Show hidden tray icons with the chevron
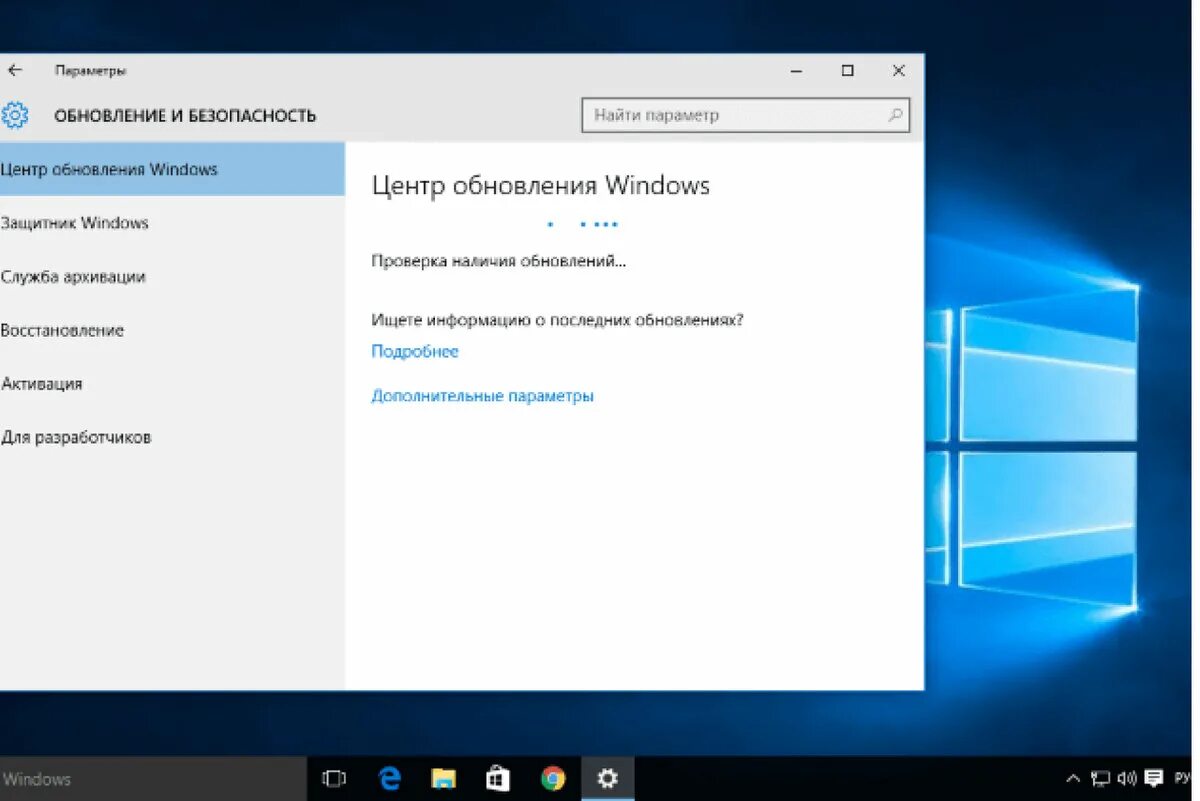 click(1073, 778)
